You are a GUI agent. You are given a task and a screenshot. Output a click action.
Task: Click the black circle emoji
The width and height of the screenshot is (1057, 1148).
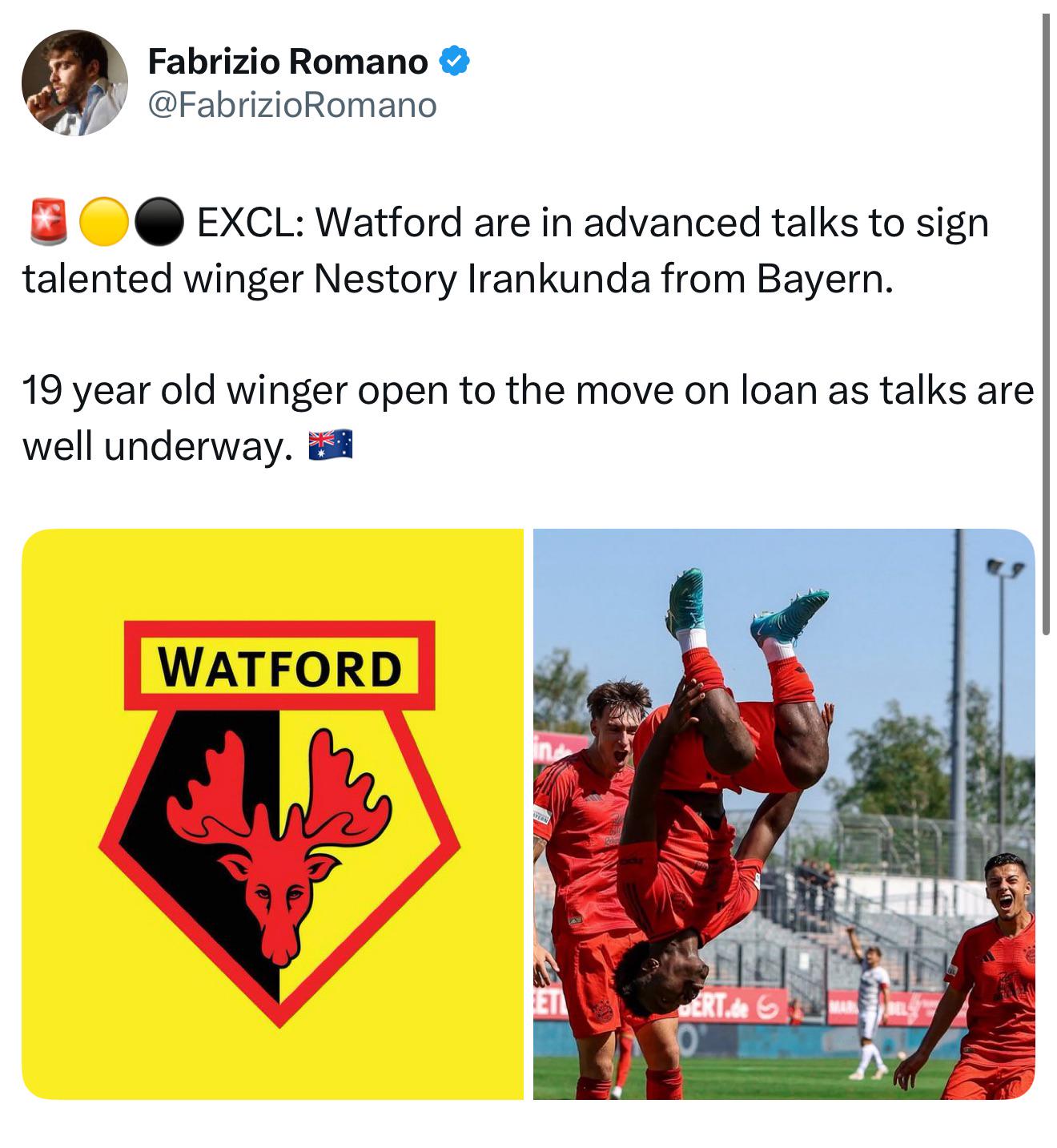pyautogui.click(x=159, y=223)
